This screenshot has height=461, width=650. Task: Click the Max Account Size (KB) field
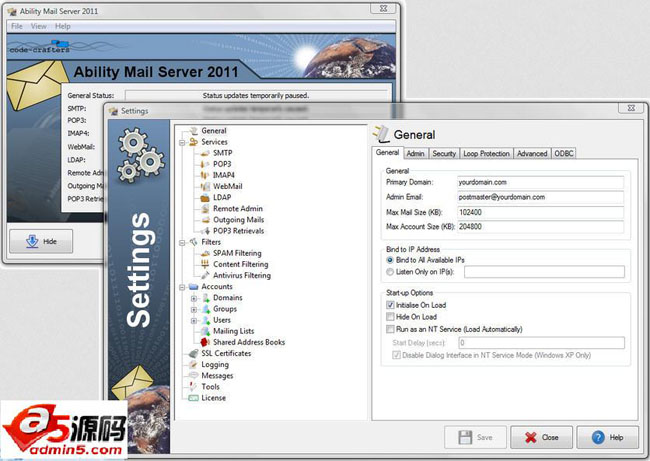[541, 227]
